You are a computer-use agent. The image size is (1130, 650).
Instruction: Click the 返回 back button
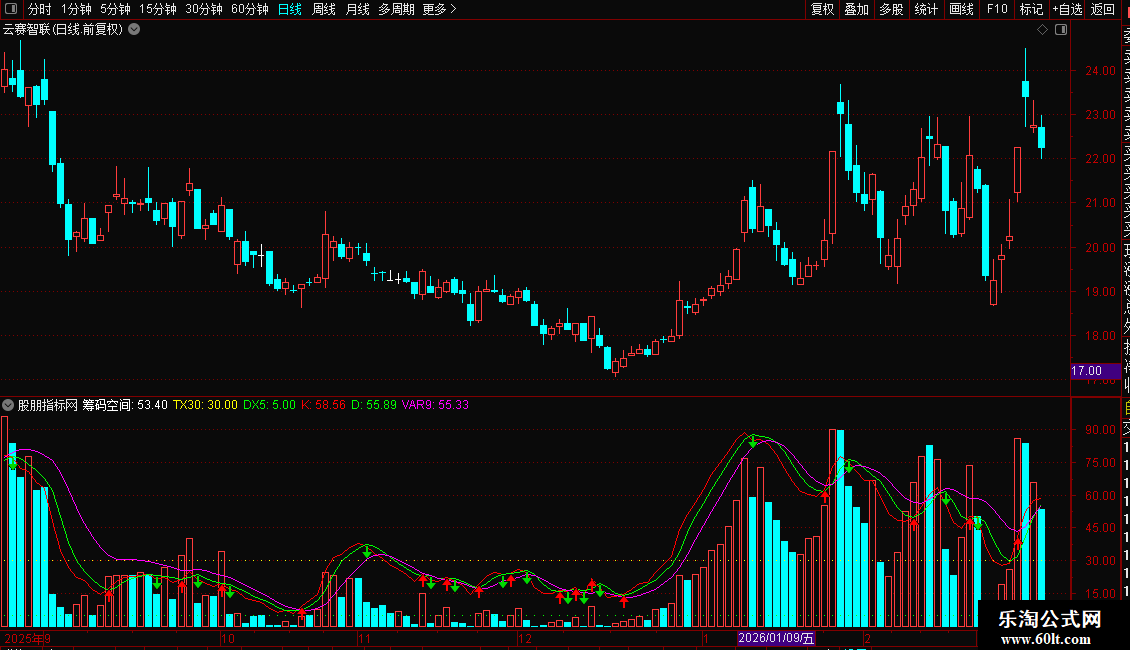(x=1103, y=9)
